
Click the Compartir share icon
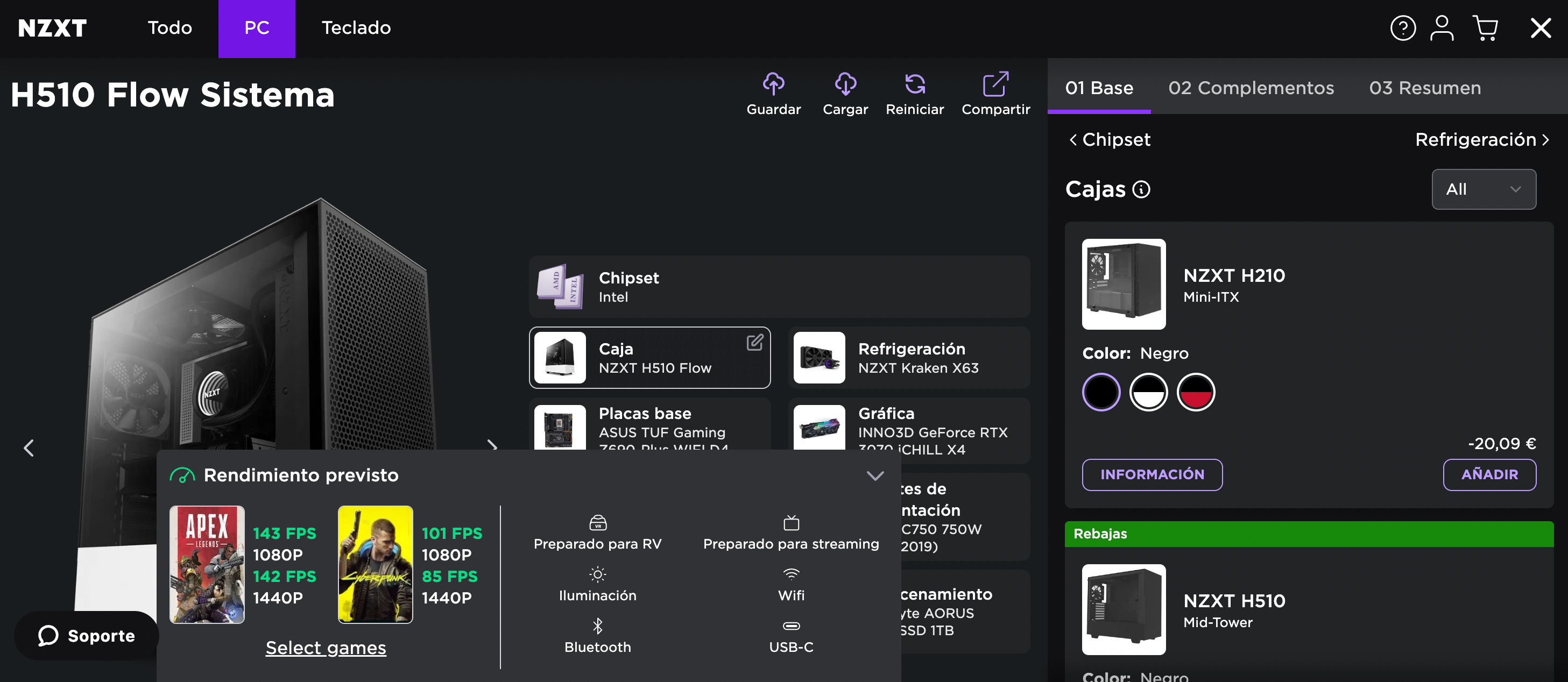pyautogui.click(x=996, y=84)
